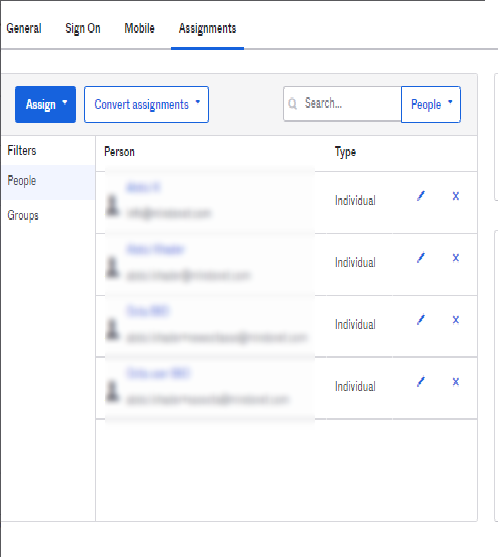
Task: Select the Assignments tab
Action: [207, 28]
